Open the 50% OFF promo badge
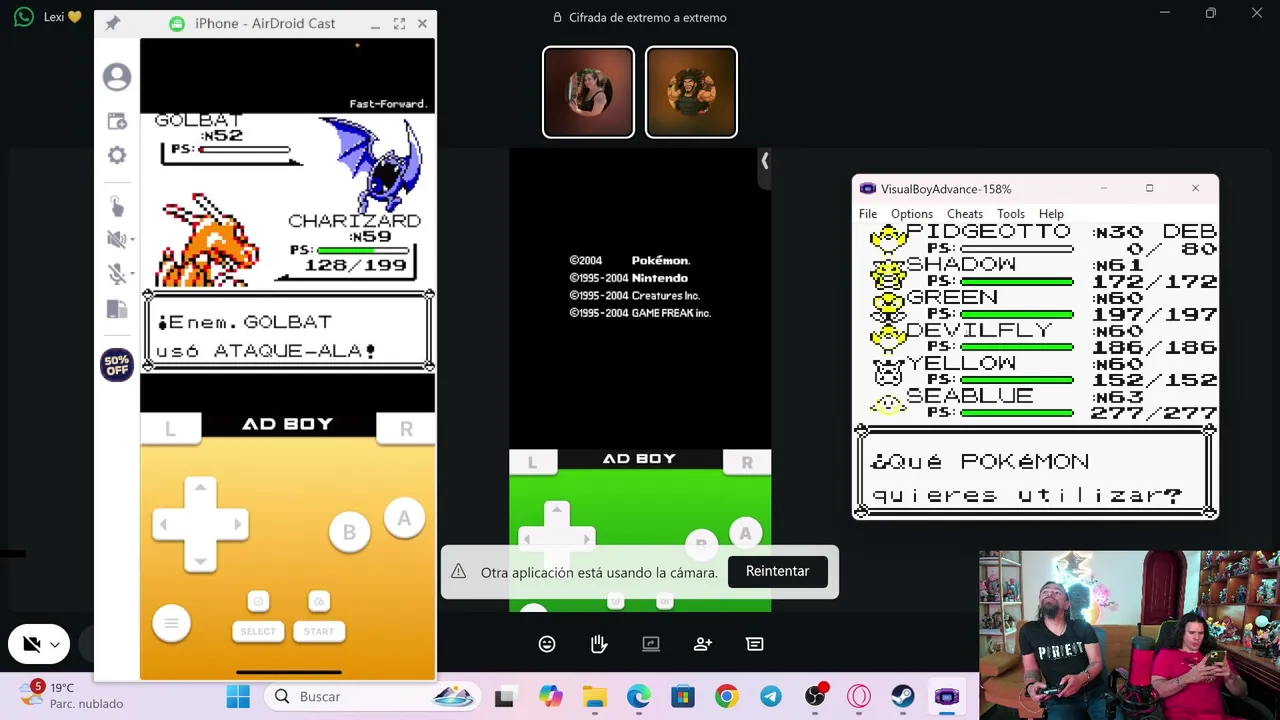1280x720 pixels. point(117,365)
